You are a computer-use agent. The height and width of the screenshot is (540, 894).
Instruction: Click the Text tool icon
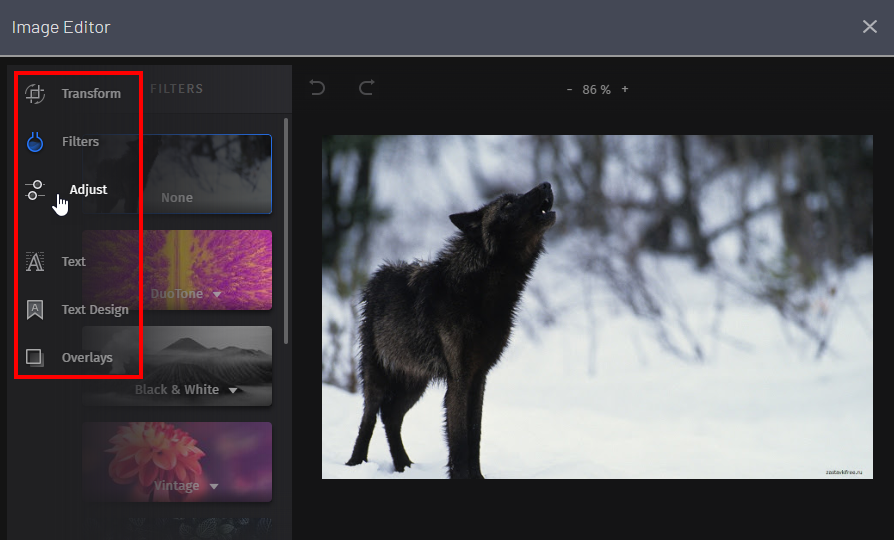(35, 262)
